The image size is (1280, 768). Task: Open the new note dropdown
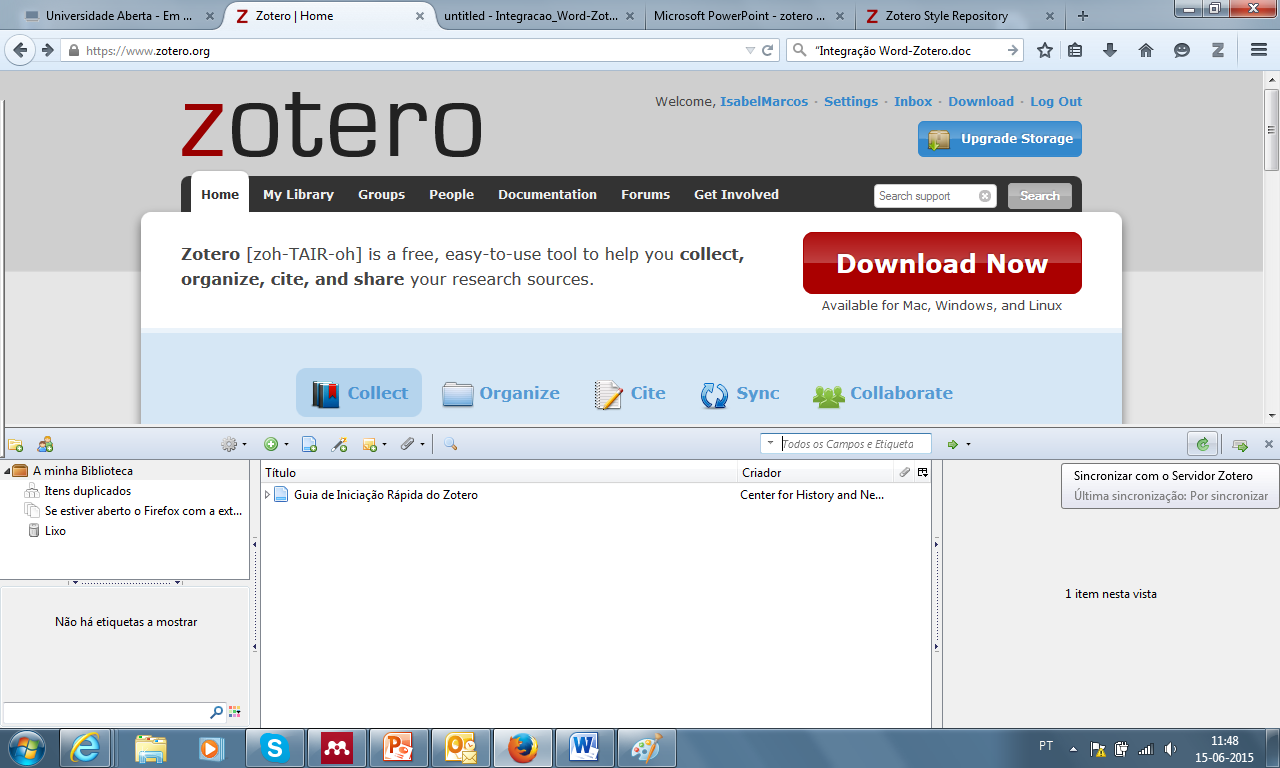(x=375, y=444)
